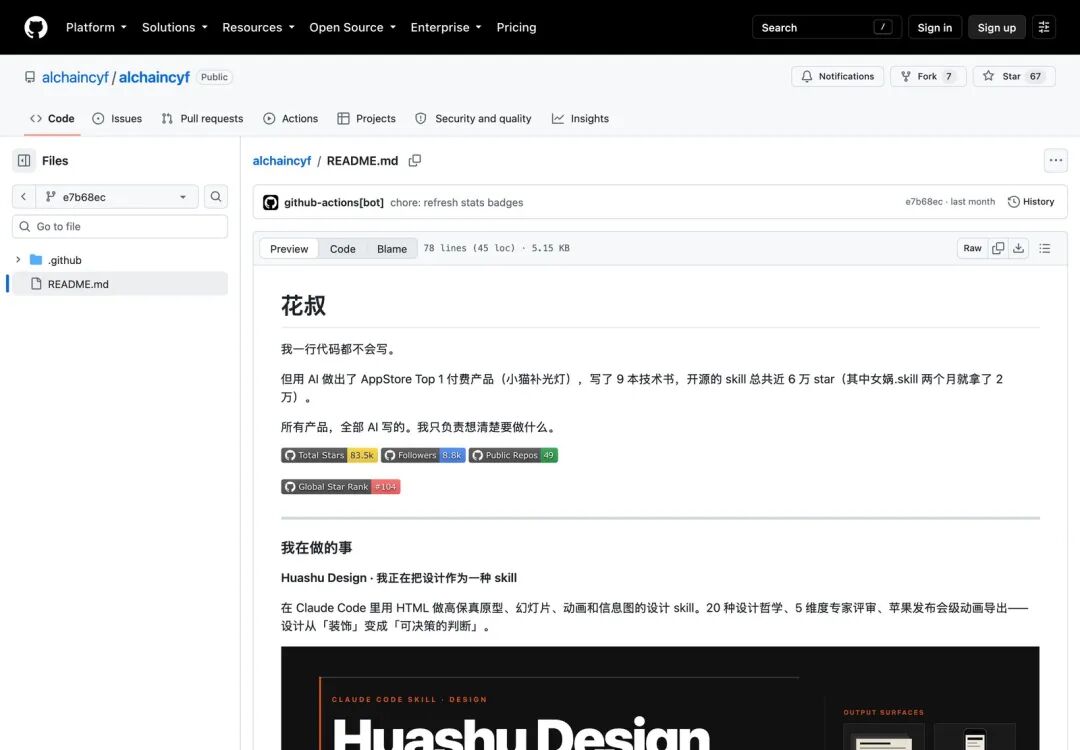Click the '我在做的事' heading
Screen dimensions: 1080x750
pos(316,548)
